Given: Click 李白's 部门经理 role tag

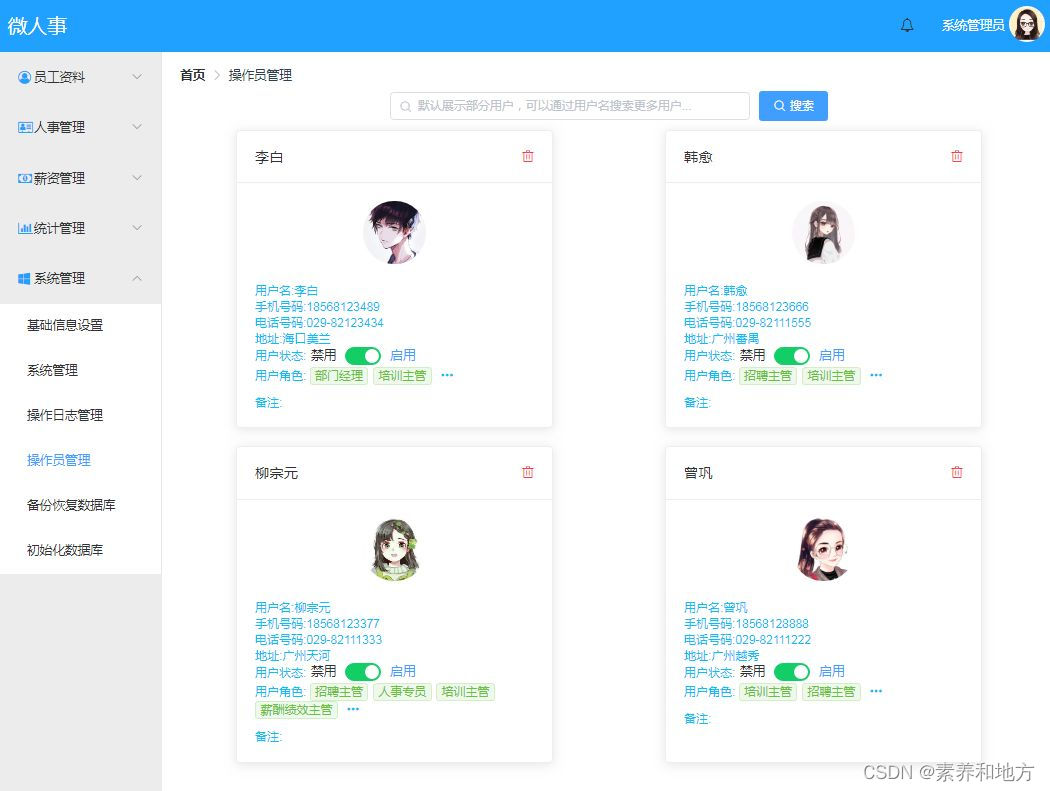Looking at the screenshot, I should 339,376.
